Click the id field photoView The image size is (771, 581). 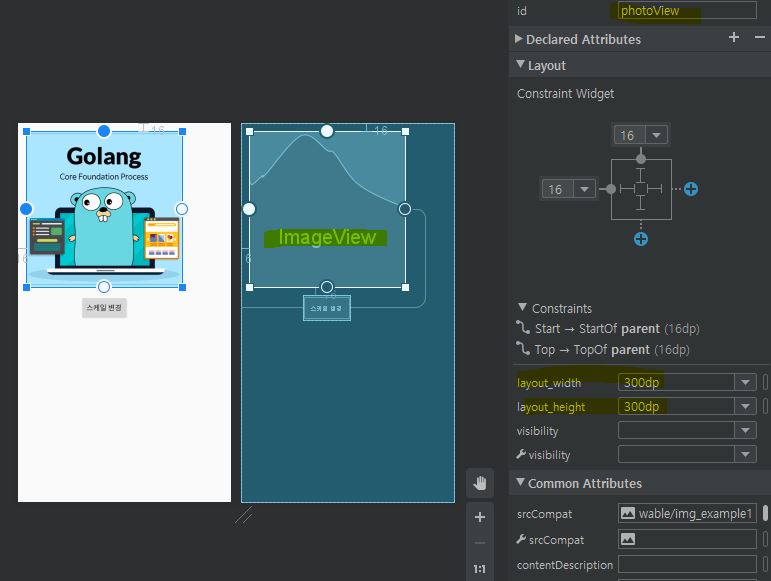(x=687, y=10)
